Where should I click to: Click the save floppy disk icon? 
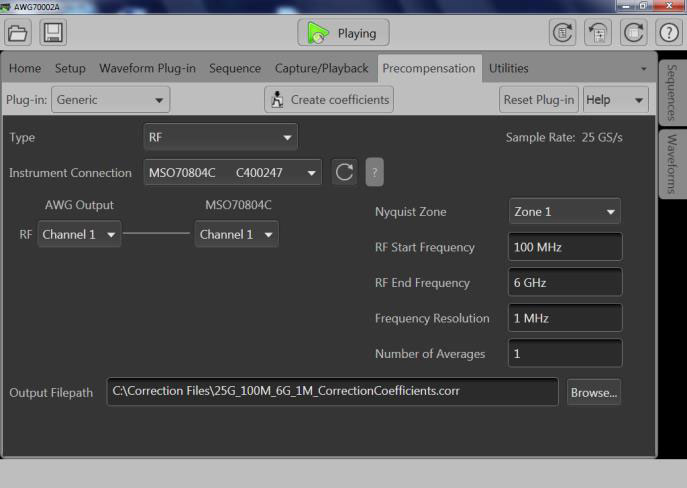(x=53, y=33)
